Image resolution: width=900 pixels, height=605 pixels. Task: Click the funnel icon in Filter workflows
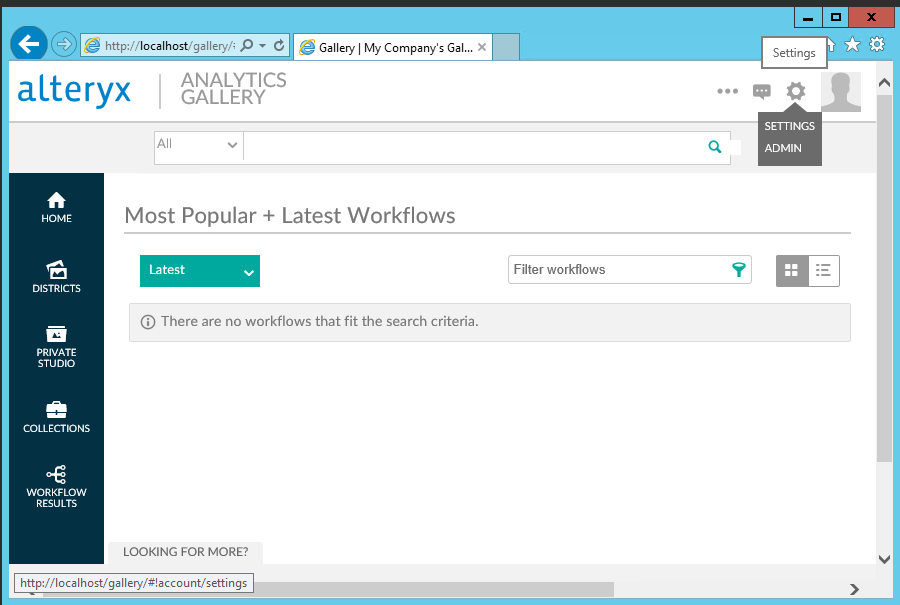coord(738,269)
